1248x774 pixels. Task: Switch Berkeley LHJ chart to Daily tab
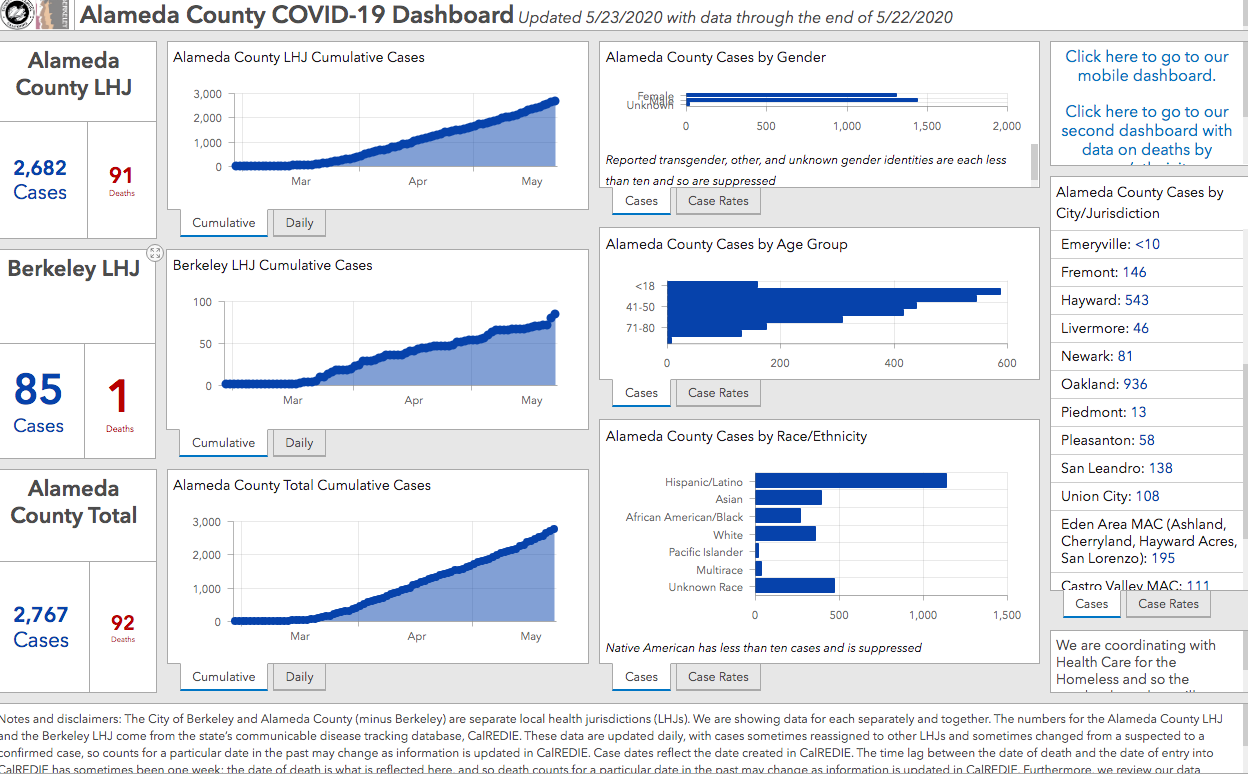(x=299, y=443)
